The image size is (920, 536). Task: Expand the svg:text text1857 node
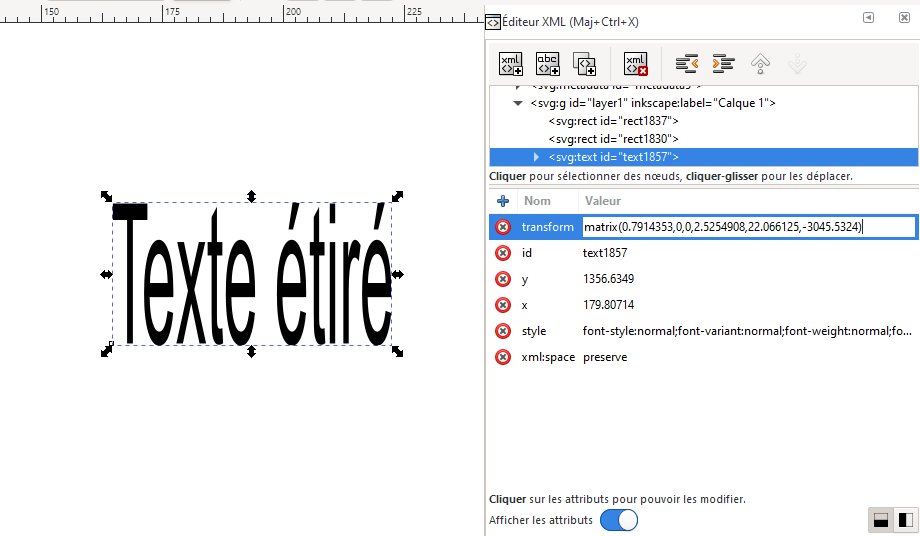click(536, 157)
